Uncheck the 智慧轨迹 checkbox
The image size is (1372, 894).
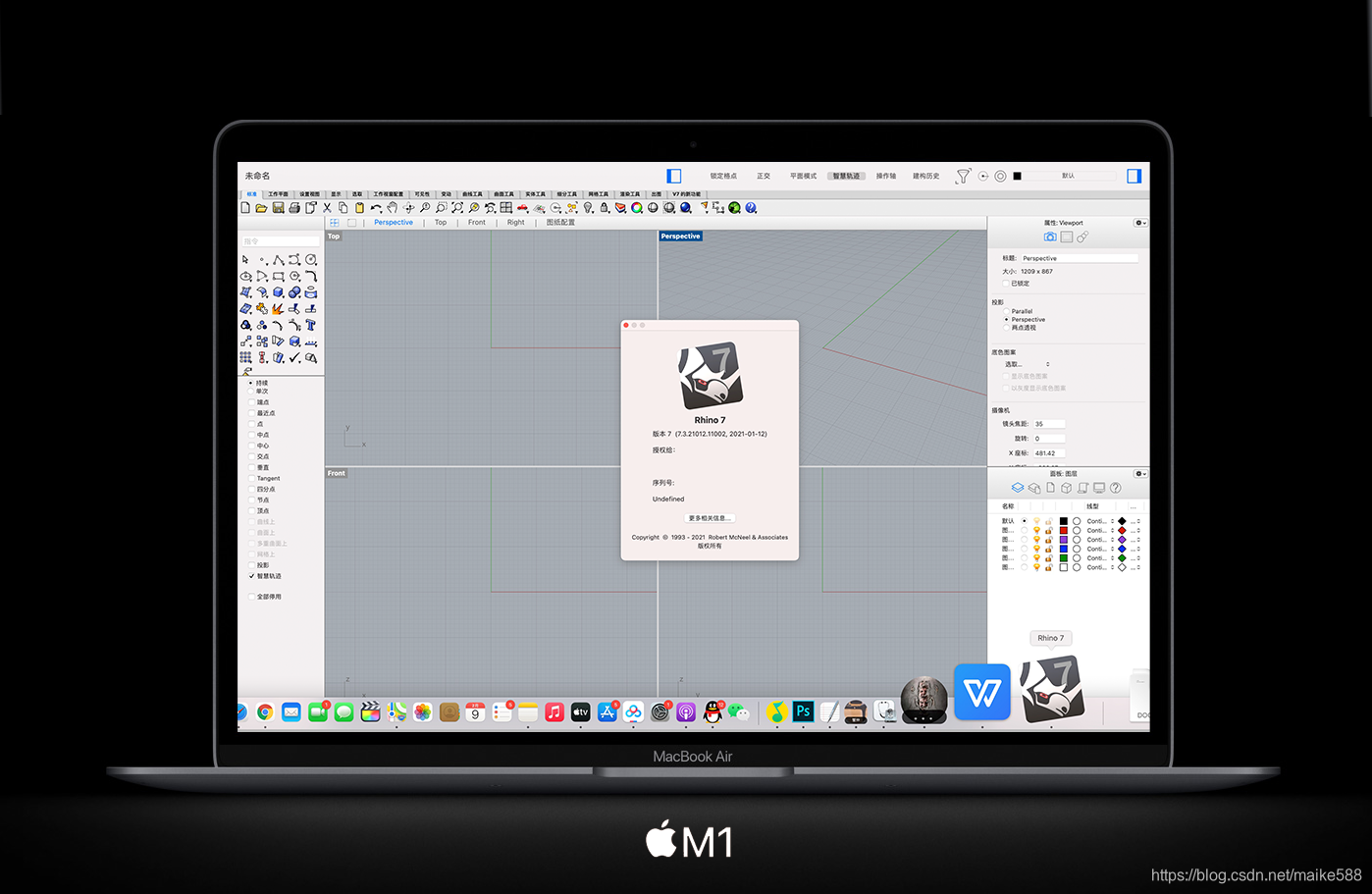[x=251, y=576]
